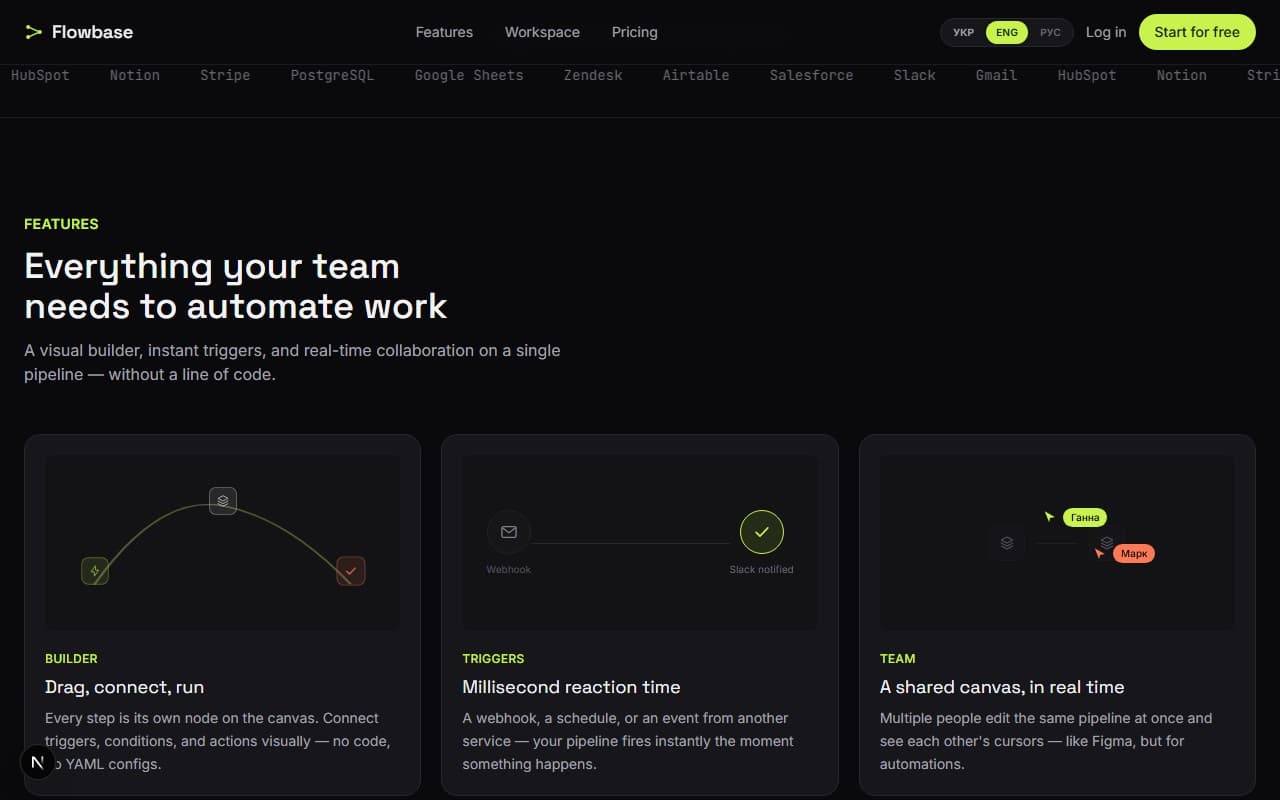Click the left layers node in Team card
The image size is (1280, 800).
coord(1007,543)
